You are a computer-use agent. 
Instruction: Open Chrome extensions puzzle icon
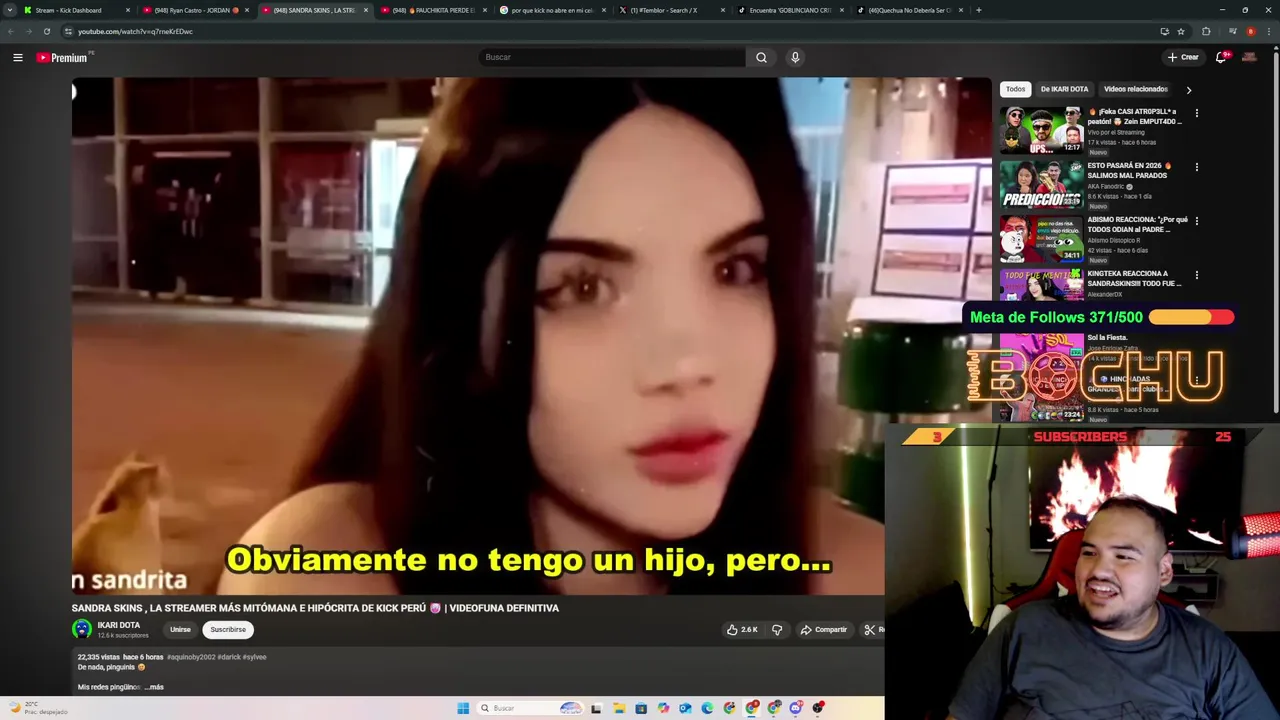(x=1206, y=31)
